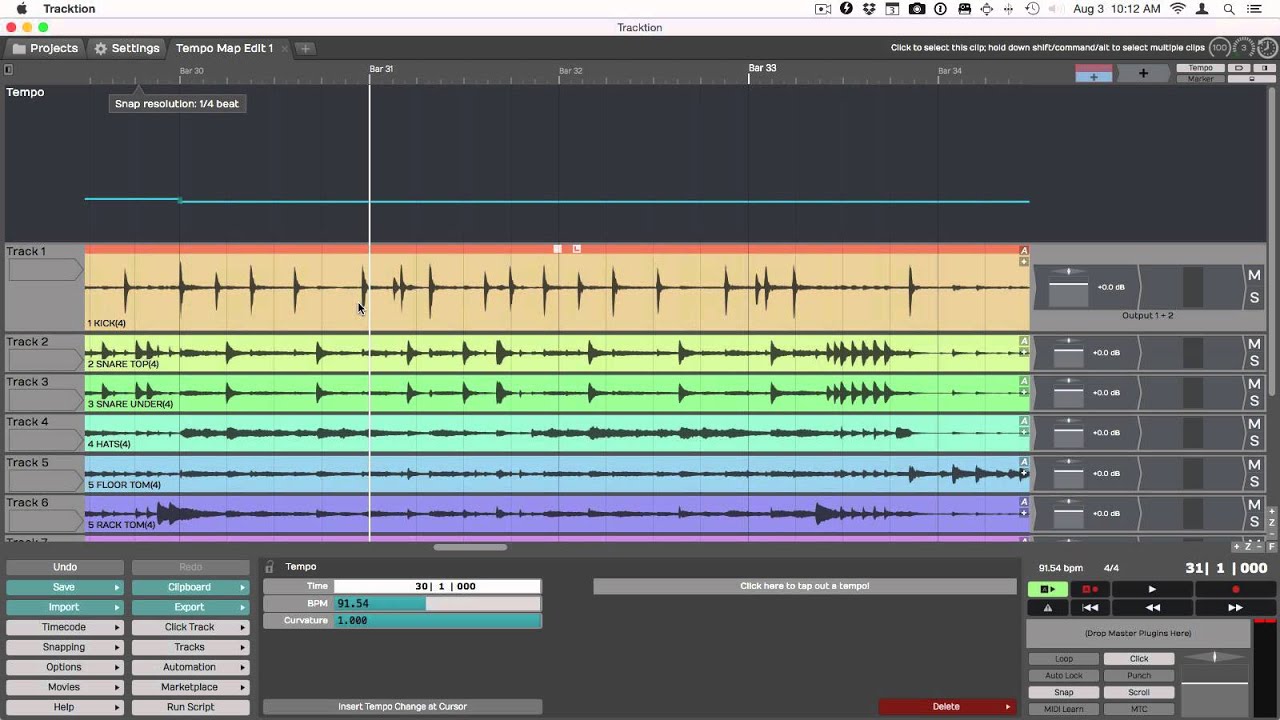This screenshot has height=720, width=1280.
Task: Click the Run Script button
Action: click(189, 707)
